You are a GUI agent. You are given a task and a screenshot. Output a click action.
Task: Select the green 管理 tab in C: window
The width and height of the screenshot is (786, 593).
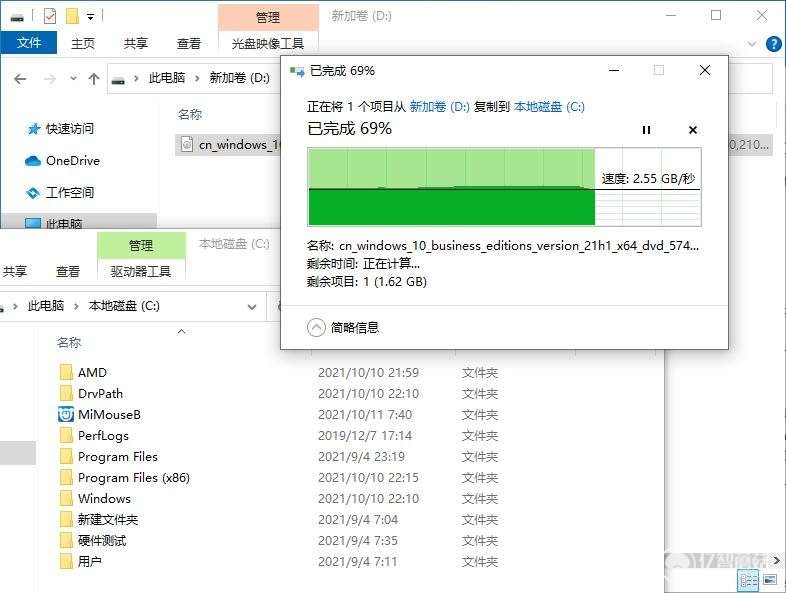point(141,246)
